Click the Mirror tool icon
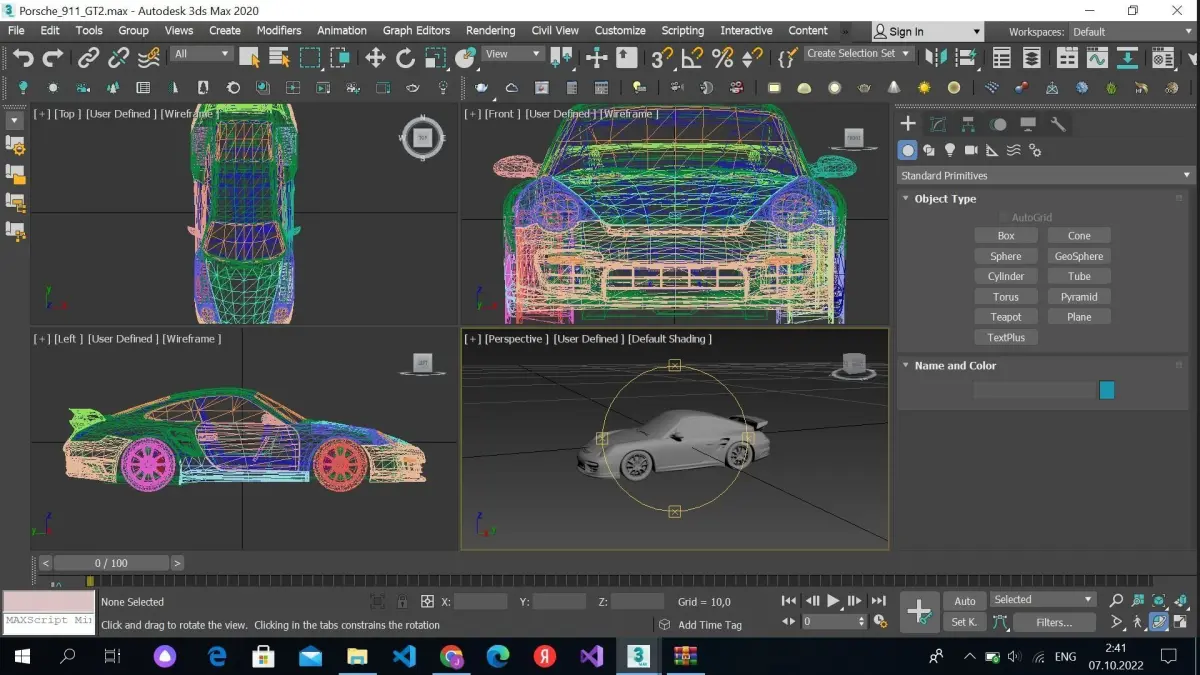This screenshot has height=675, width=1200. click(935, 58)
